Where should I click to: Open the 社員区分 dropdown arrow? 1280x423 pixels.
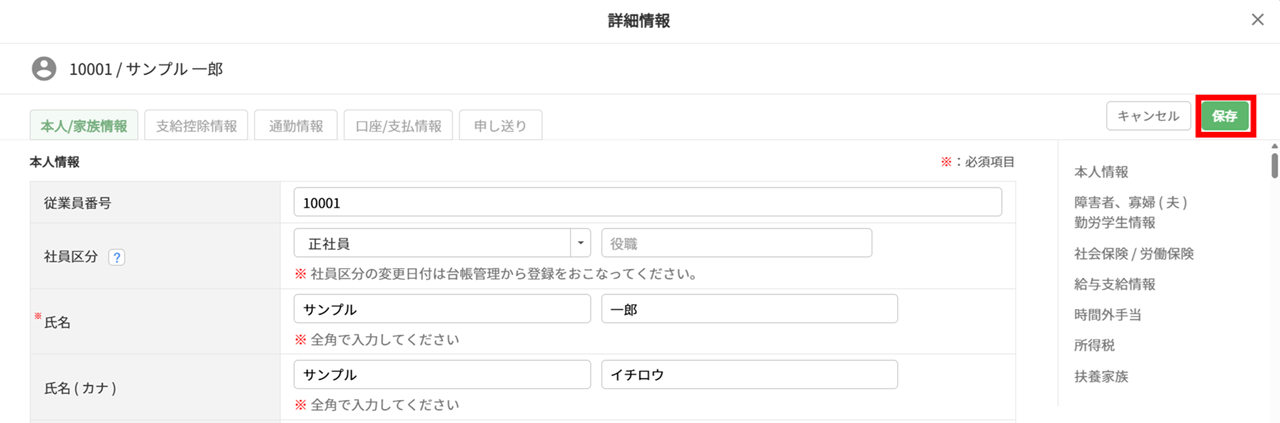pyautogui.click(x=581, y=243)
